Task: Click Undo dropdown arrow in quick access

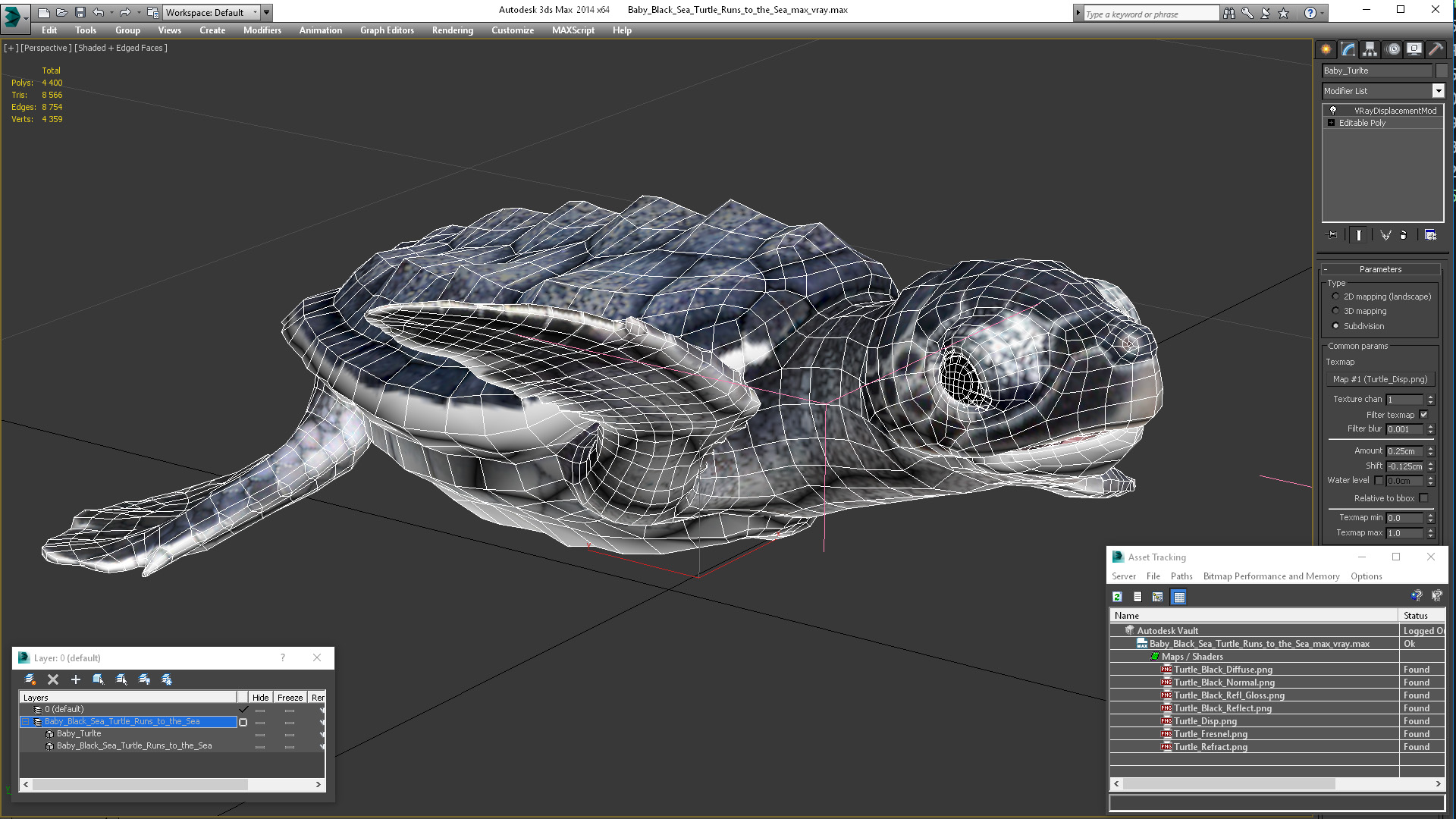Action: coord(111,13)
